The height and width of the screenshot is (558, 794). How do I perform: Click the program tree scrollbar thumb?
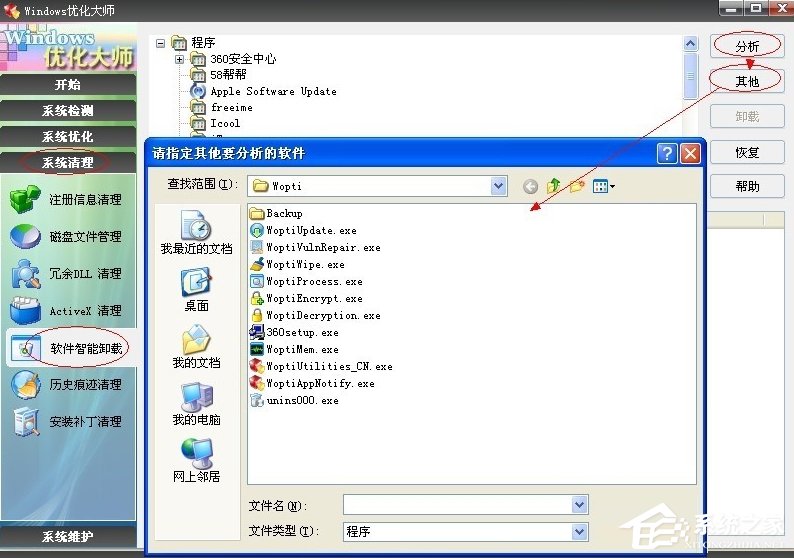pyautogui.click(x=690, y=76)
